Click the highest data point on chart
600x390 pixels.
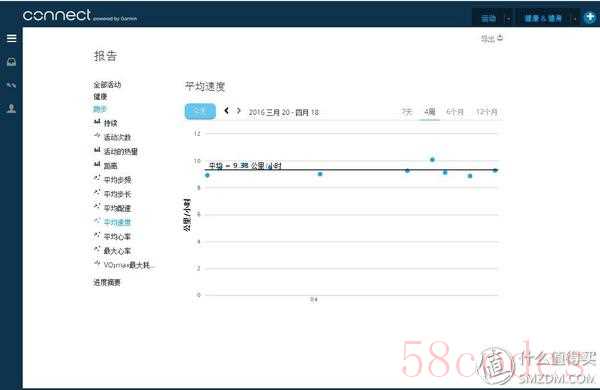coord(432,160)
